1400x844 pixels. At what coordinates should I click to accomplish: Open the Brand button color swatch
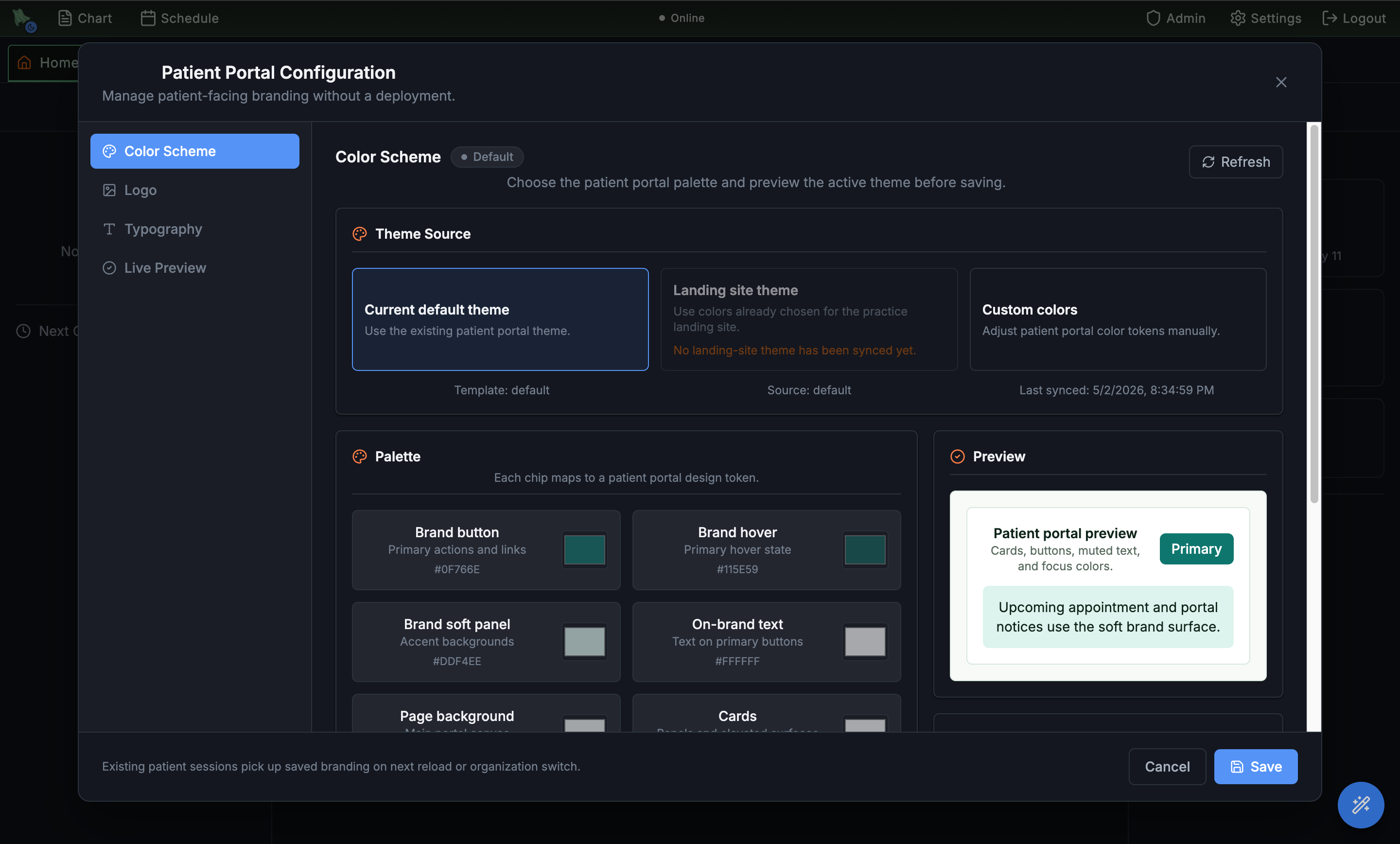(x=584, y=549)
